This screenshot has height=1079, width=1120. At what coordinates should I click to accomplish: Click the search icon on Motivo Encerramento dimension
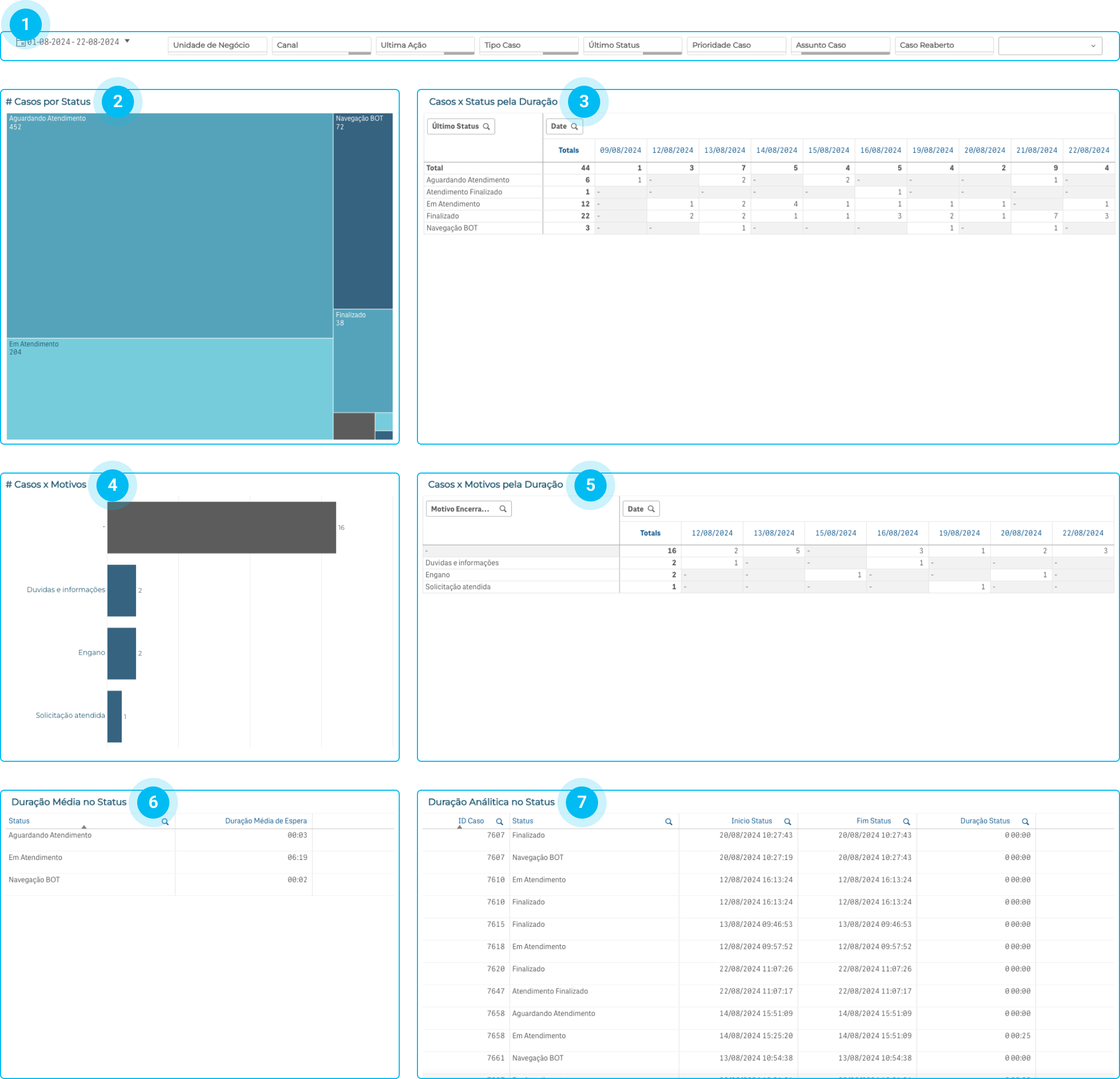(503, 509)
